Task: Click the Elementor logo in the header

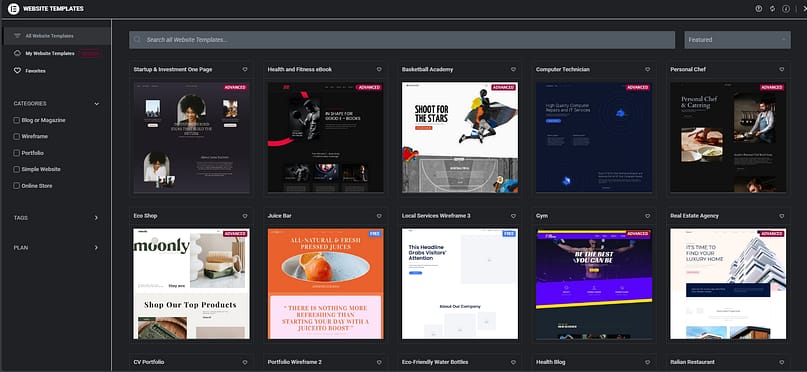Action: 13,9
